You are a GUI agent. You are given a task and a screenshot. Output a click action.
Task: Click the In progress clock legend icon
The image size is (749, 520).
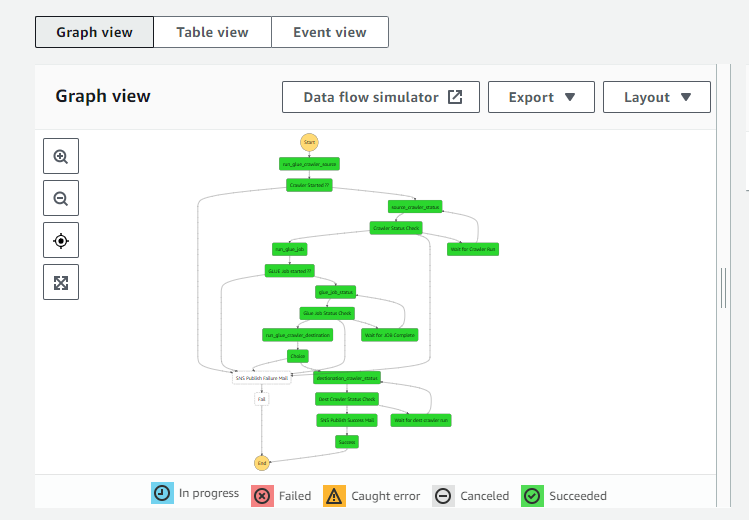163,494
